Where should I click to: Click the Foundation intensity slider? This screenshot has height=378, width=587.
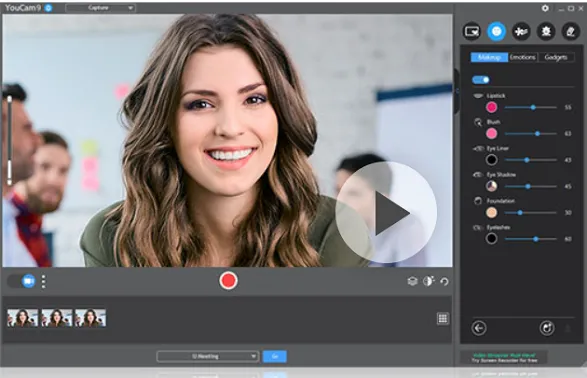(530, 213)
